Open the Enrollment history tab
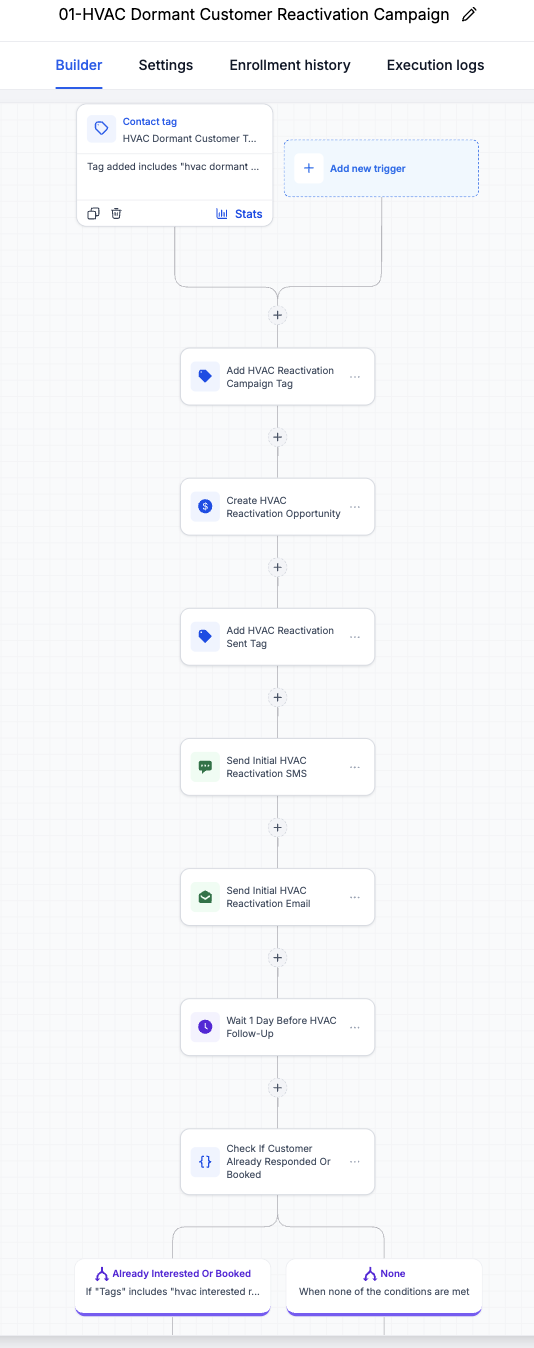Viewport: 534px width, 1348px height. pos(290,65)
